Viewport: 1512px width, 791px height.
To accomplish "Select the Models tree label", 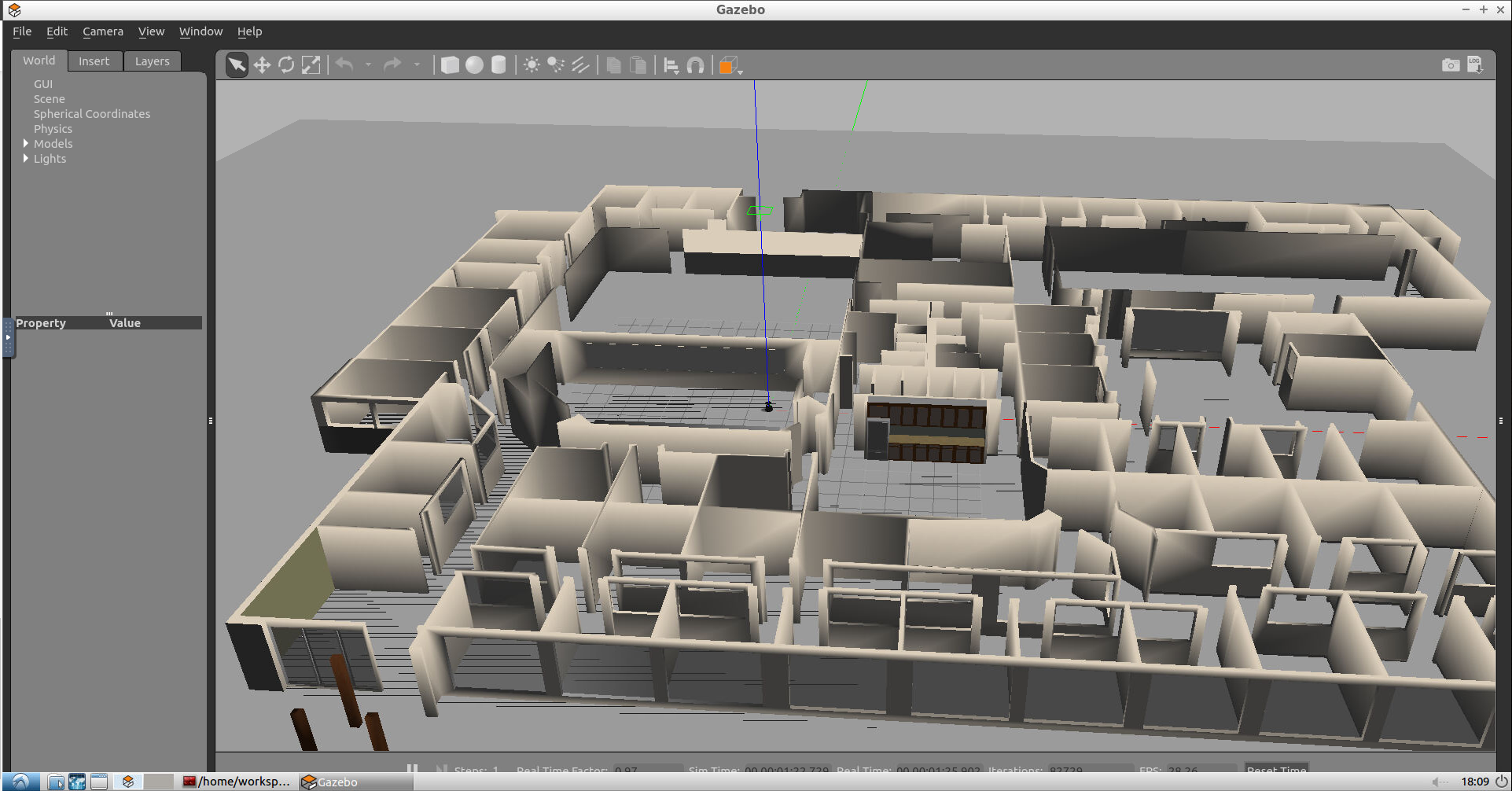I will (53, 144).
